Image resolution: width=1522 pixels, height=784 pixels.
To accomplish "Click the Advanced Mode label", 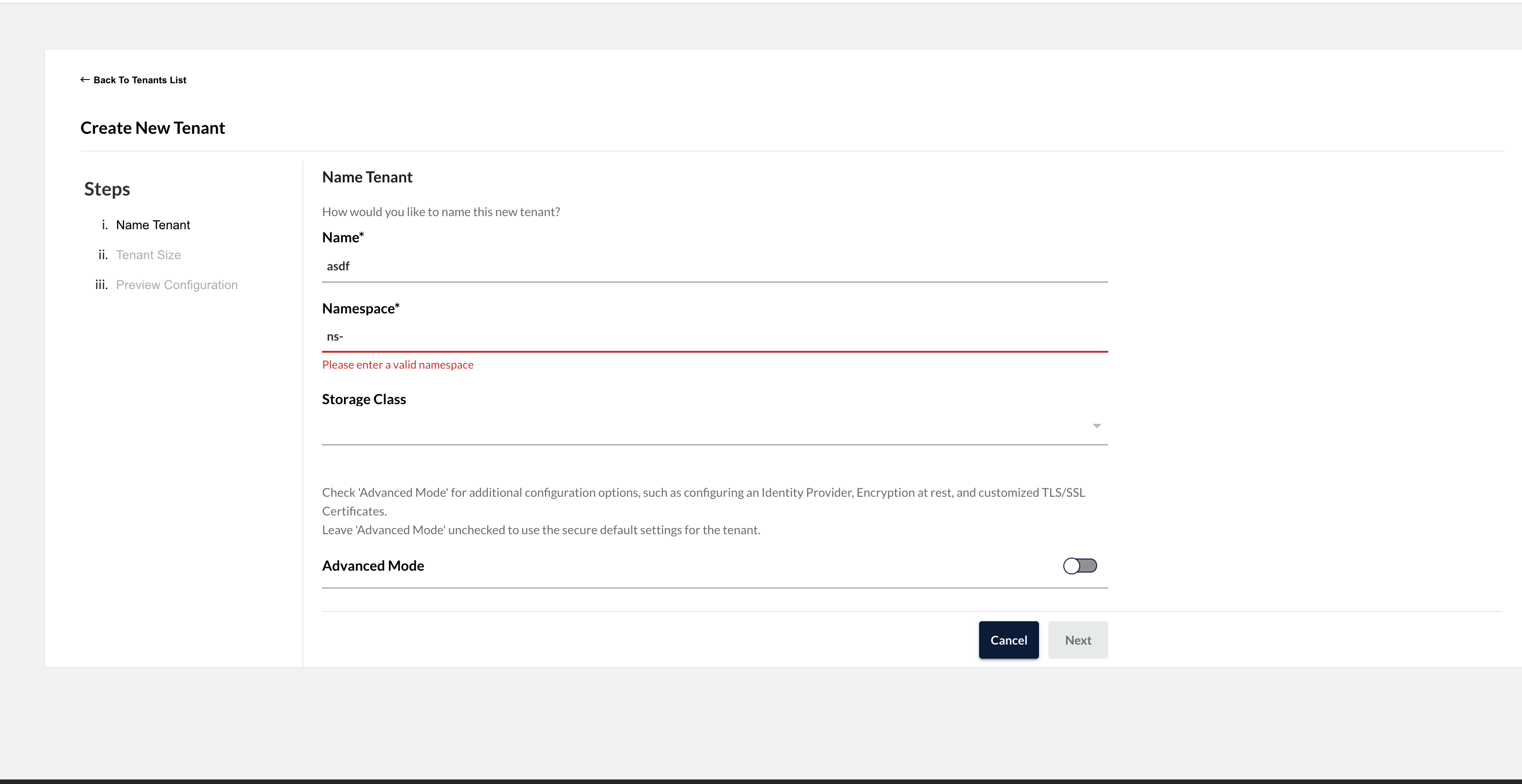I will click(373, 566).
